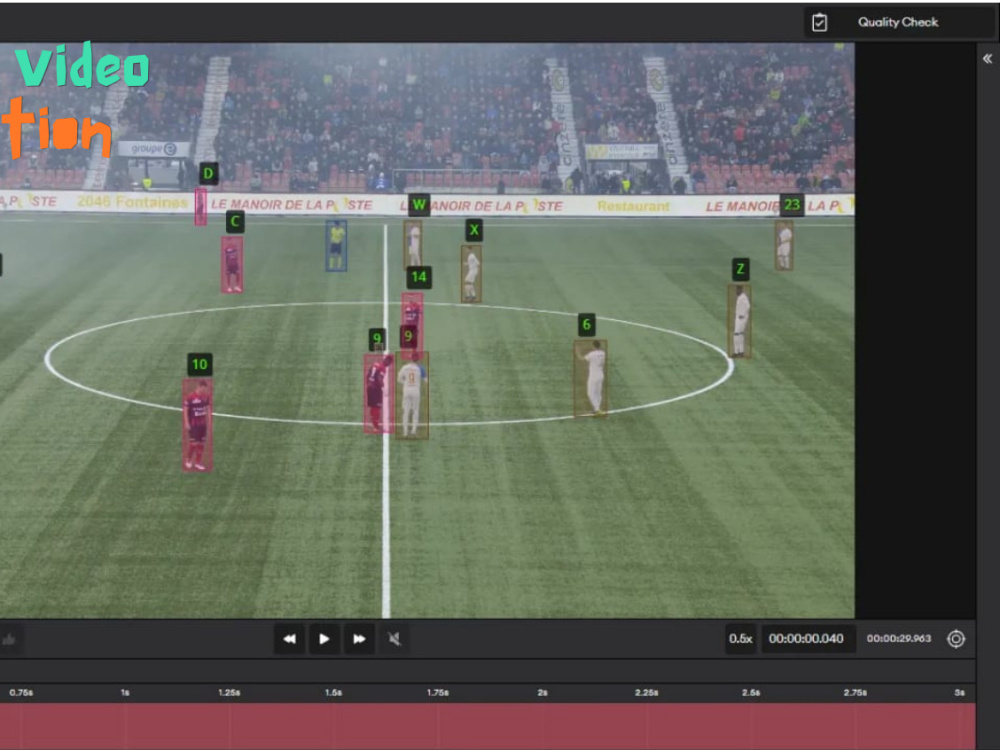Select player label C annotation
Viewport: 1000px width, 750px height.
click(235, 222)
